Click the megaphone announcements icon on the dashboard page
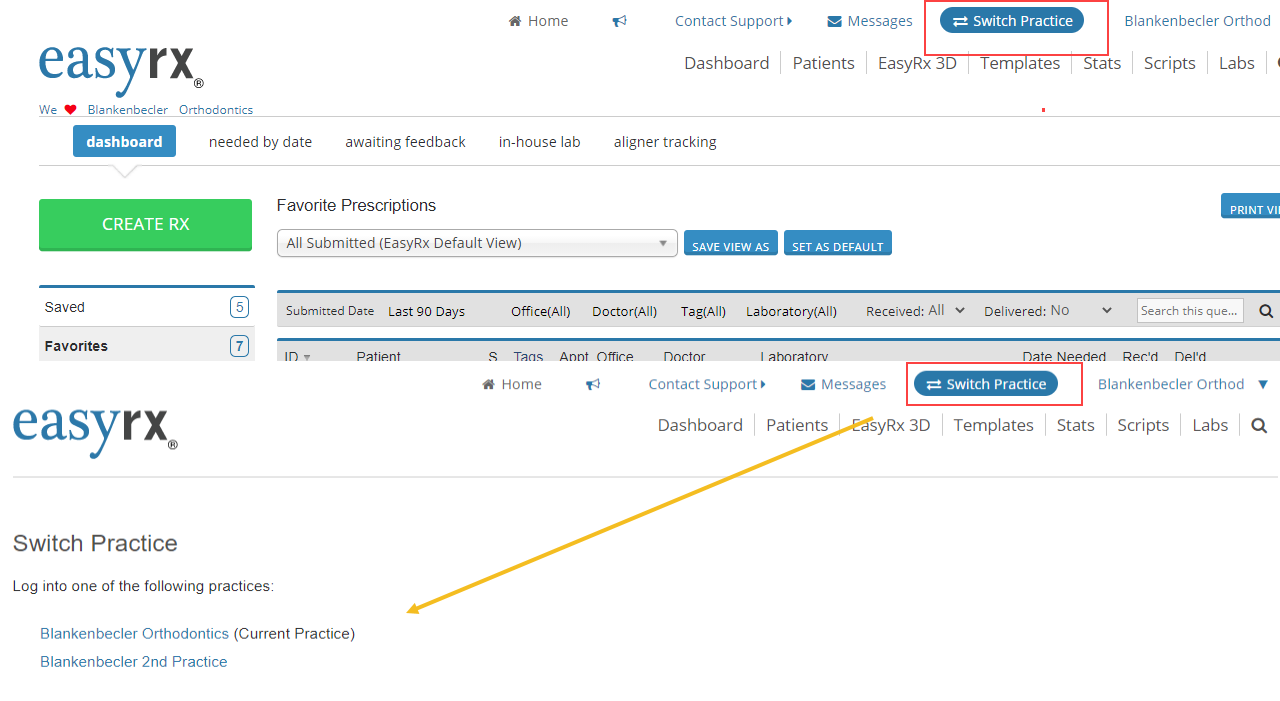This screenshot has height=701, width=1280. [620, 21]
